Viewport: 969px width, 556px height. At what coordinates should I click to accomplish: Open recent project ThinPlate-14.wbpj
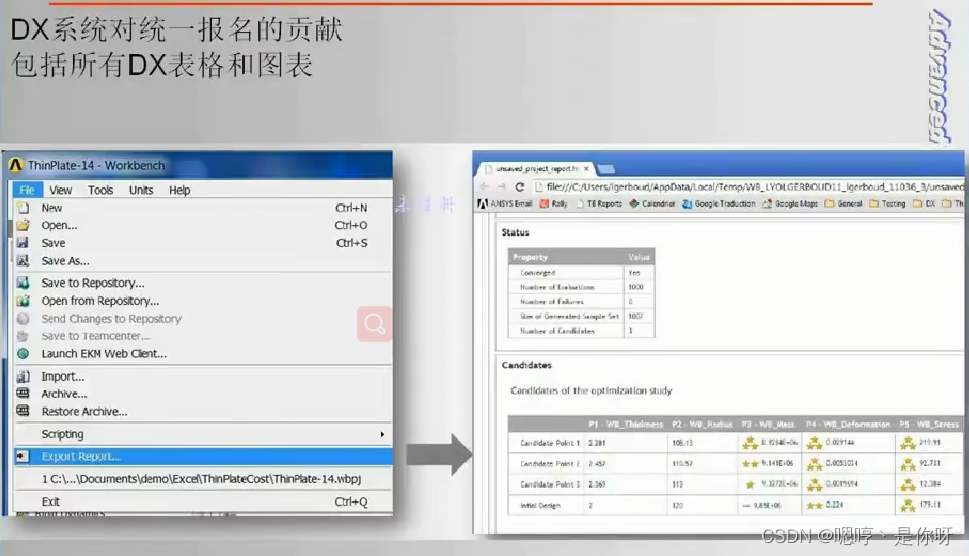(203, 479)
